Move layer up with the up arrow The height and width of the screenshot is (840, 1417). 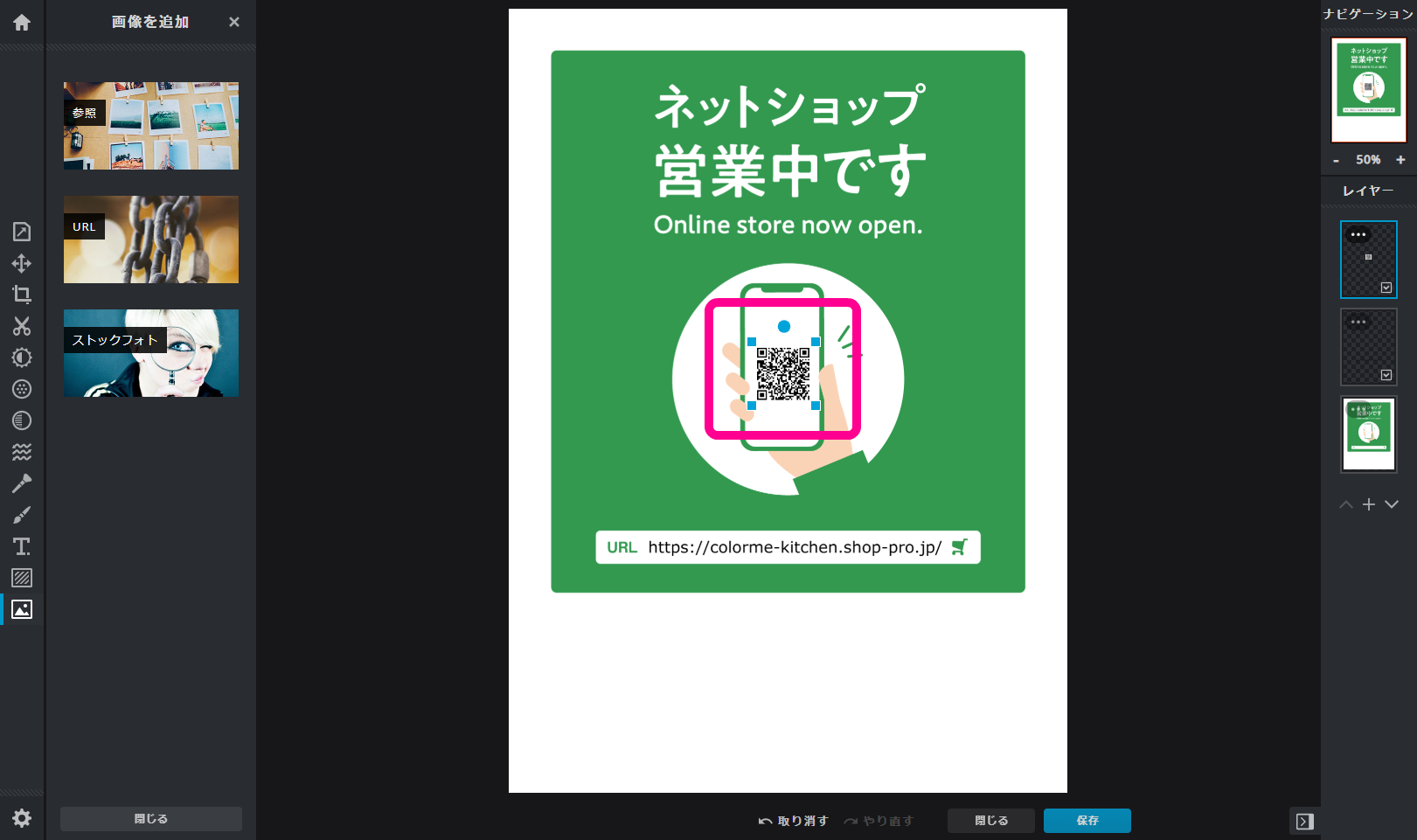tap(1346, 504)
